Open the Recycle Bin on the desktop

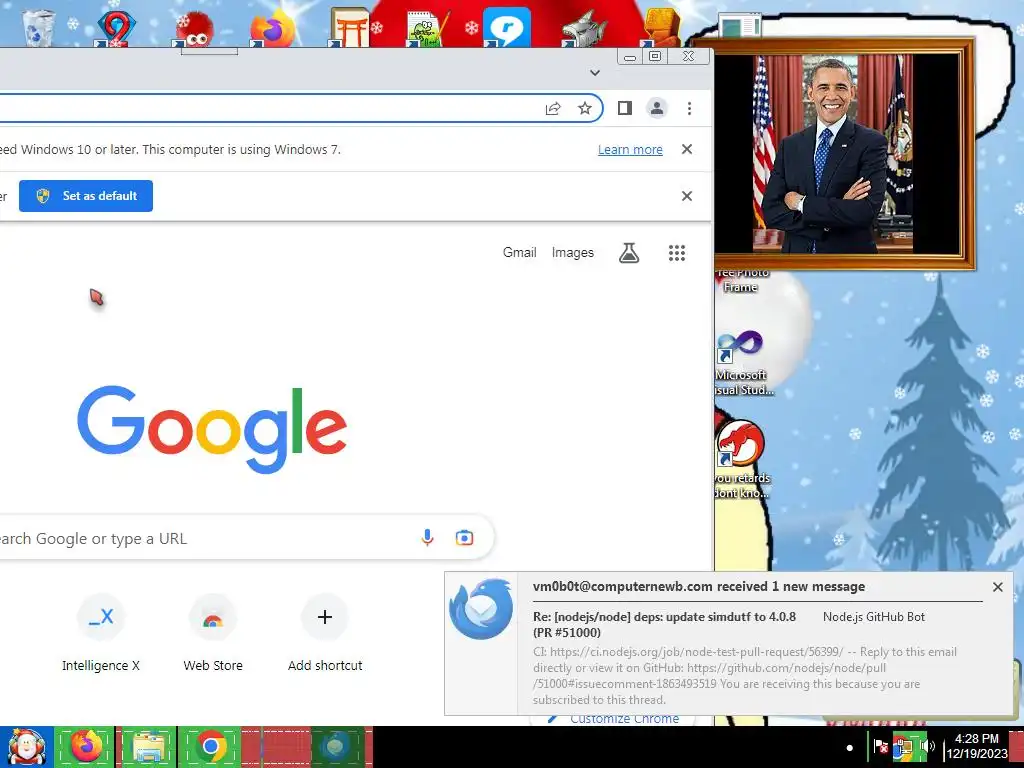[x=37, y=26]
